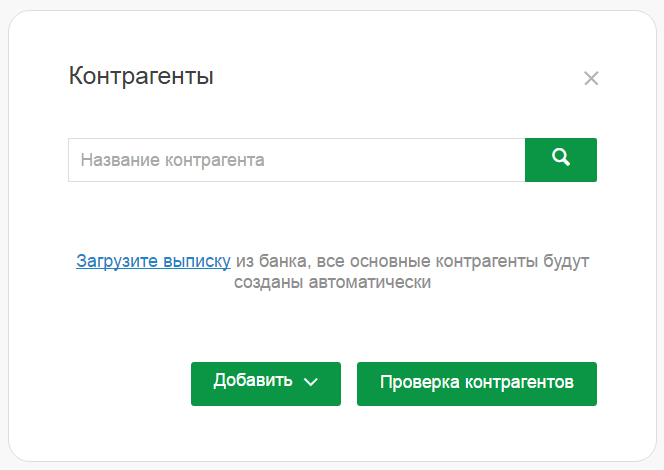Click the magnifying glass search icon
The height and width of the screenshot is (470, 664).
tap(561, 158)
